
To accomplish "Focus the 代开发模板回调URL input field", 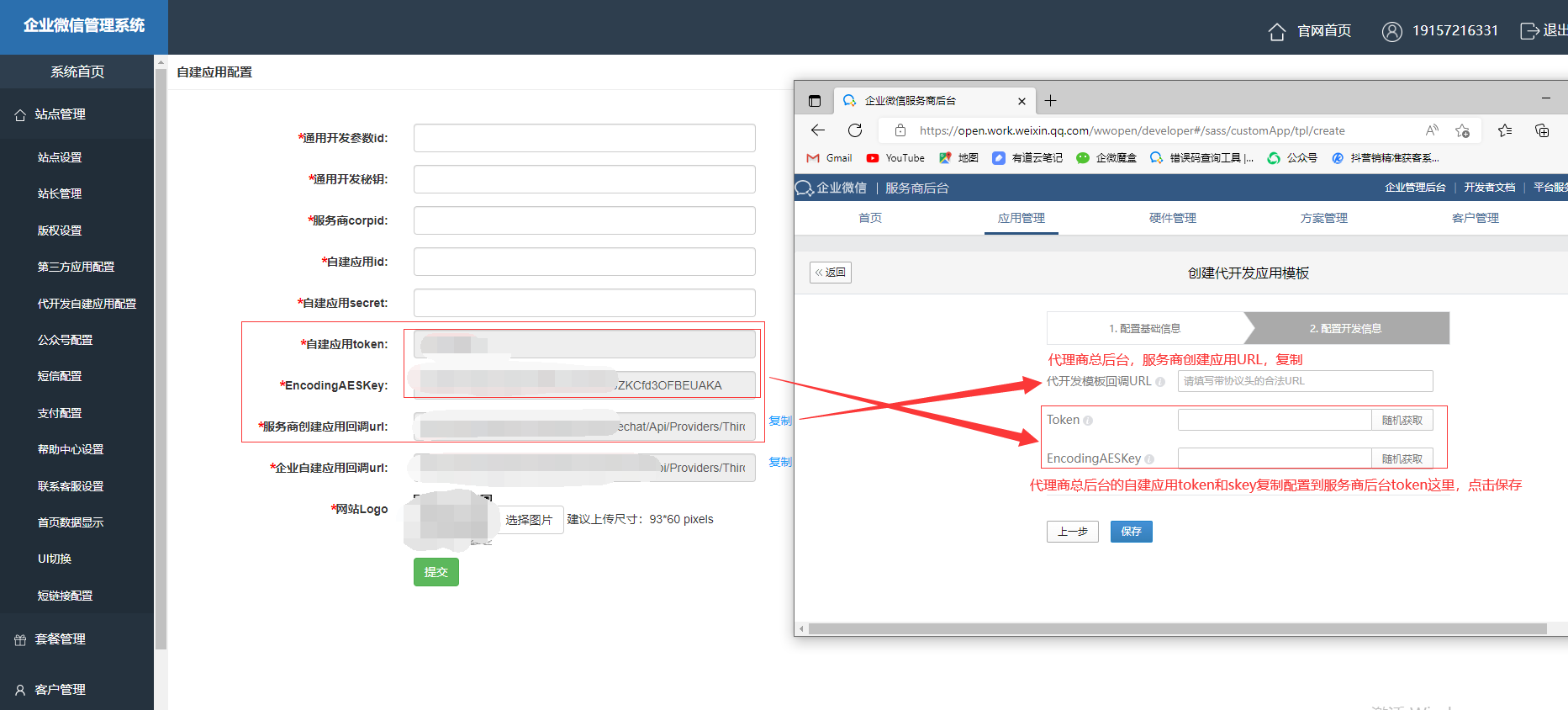I will [x=1306, y=382].
